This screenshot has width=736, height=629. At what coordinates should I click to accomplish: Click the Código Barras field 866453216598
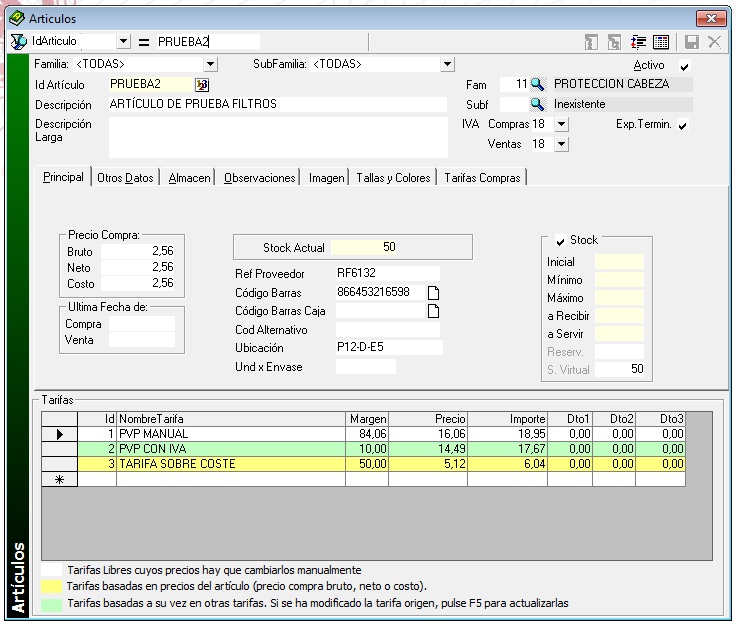pos(380,292)
